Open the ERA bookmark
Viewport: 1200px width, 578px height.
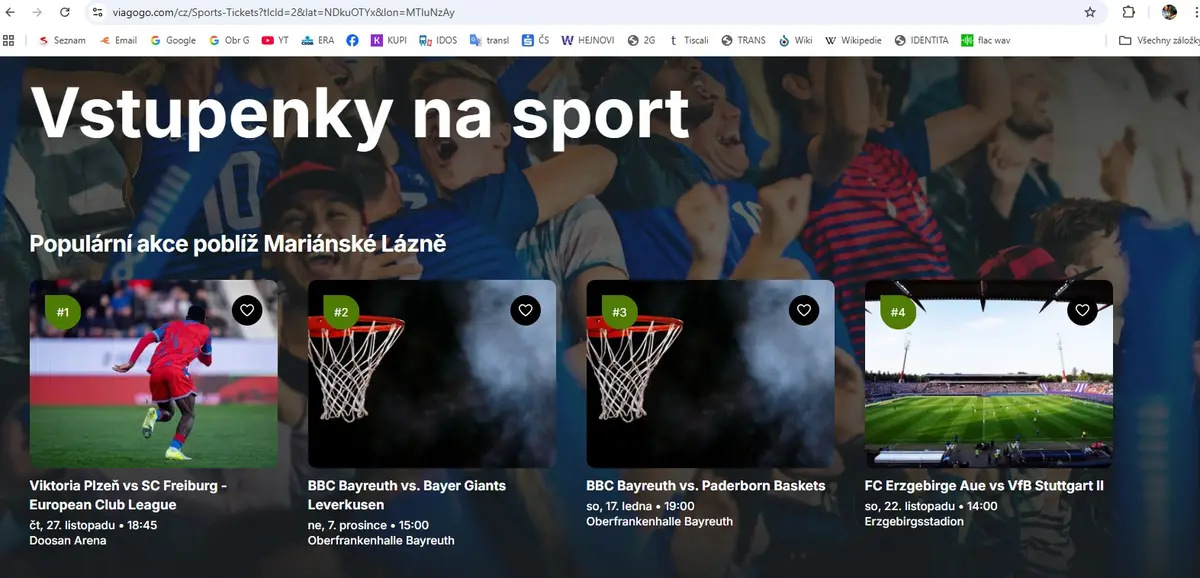click(x=318, y=40)
